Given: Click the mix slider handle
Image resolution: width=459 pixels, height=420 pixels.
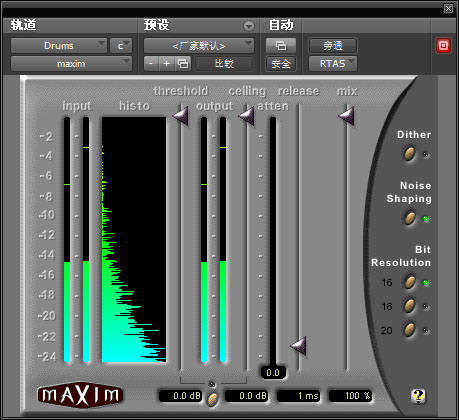Looking at the screenshot, I should tap(346, 116).
